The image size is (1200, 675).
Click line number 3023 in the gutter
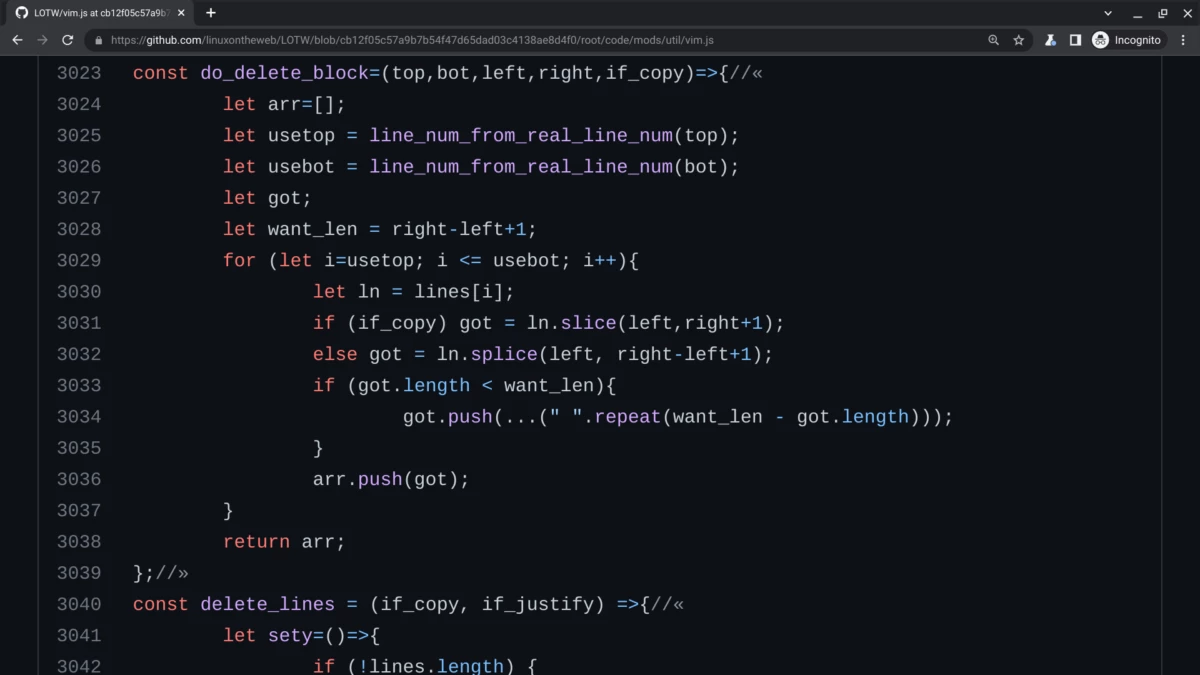pos(79,72)
